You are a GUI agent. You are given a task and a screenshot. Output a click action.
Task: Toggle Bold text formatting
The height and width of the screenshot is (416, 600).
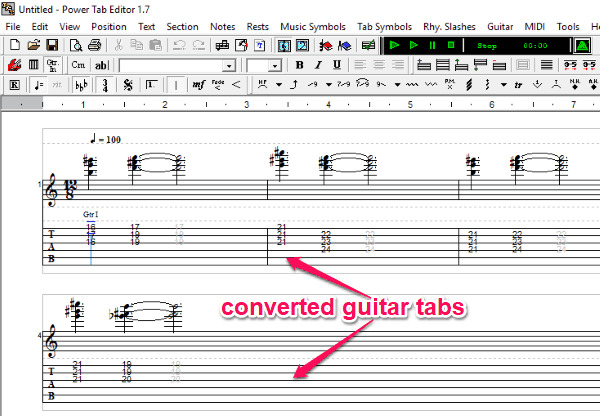pyautogui.click(x=299, y=65)
